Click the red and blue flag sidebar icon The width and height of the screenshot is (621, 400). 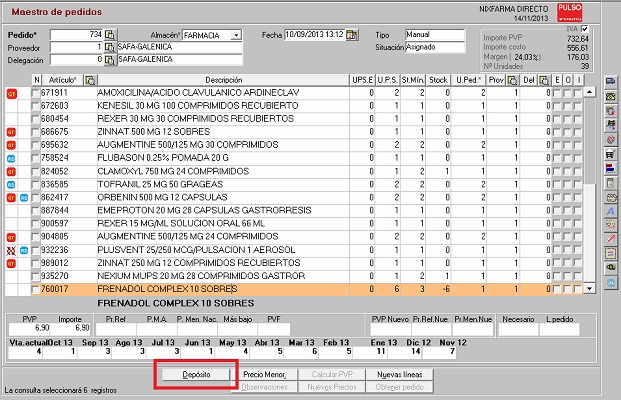pyautogui.click(x=610, y=168)
